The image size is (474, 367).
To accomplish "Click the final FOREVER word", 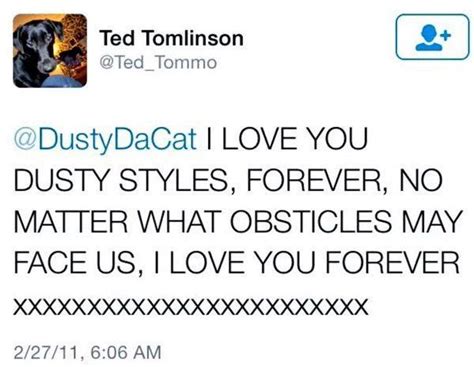I will coord(393,263).
